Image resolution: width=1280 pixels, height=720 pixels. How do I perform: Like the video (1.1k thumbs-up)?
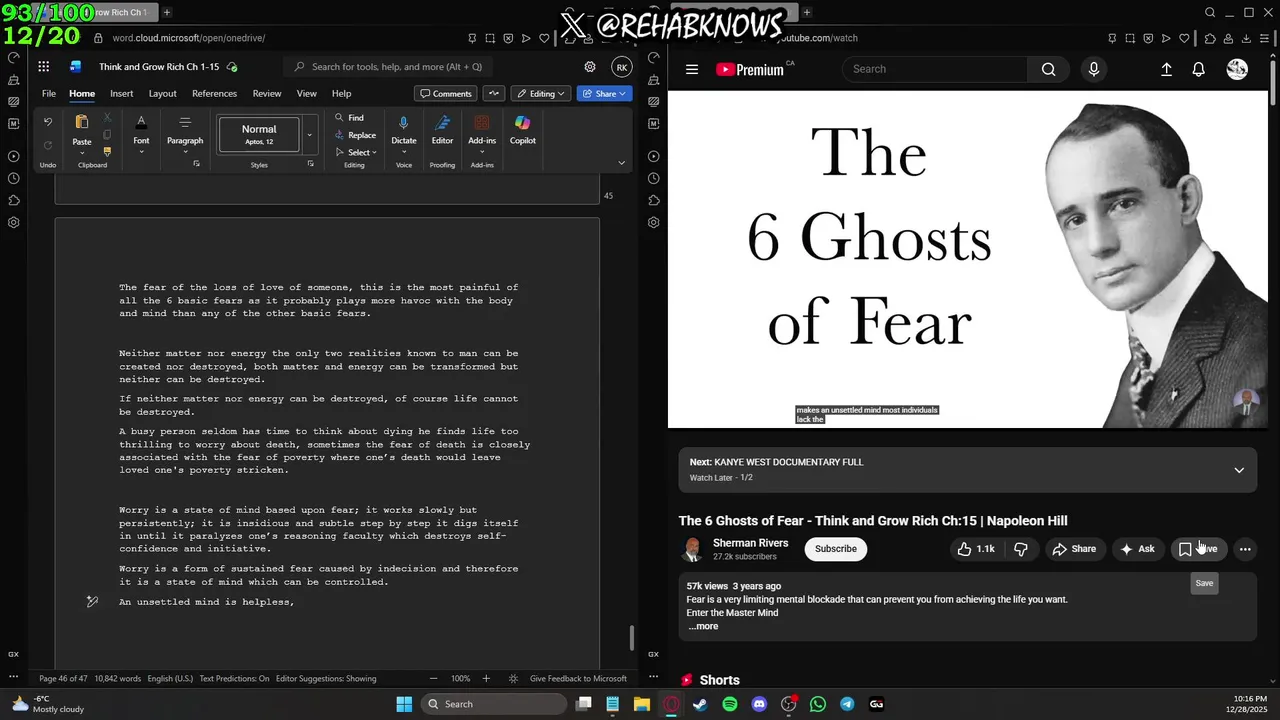976,549
